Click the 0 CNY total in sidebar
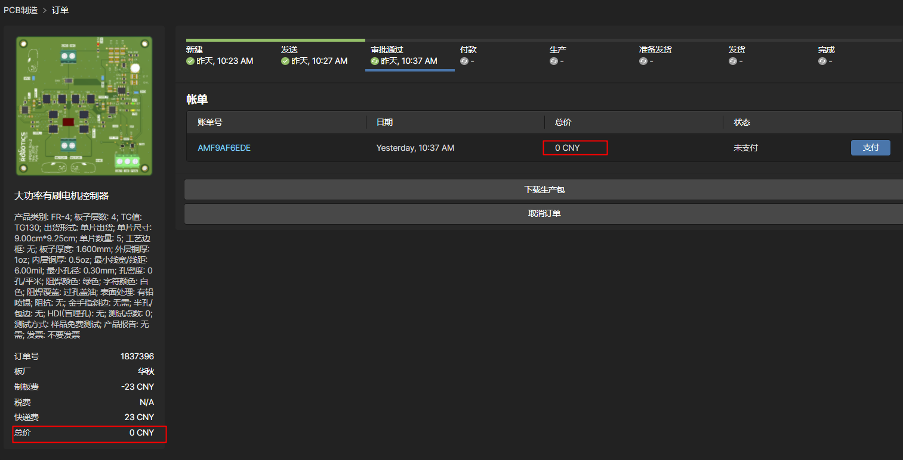This screenshot has width=904, height=460. point(141,432)
